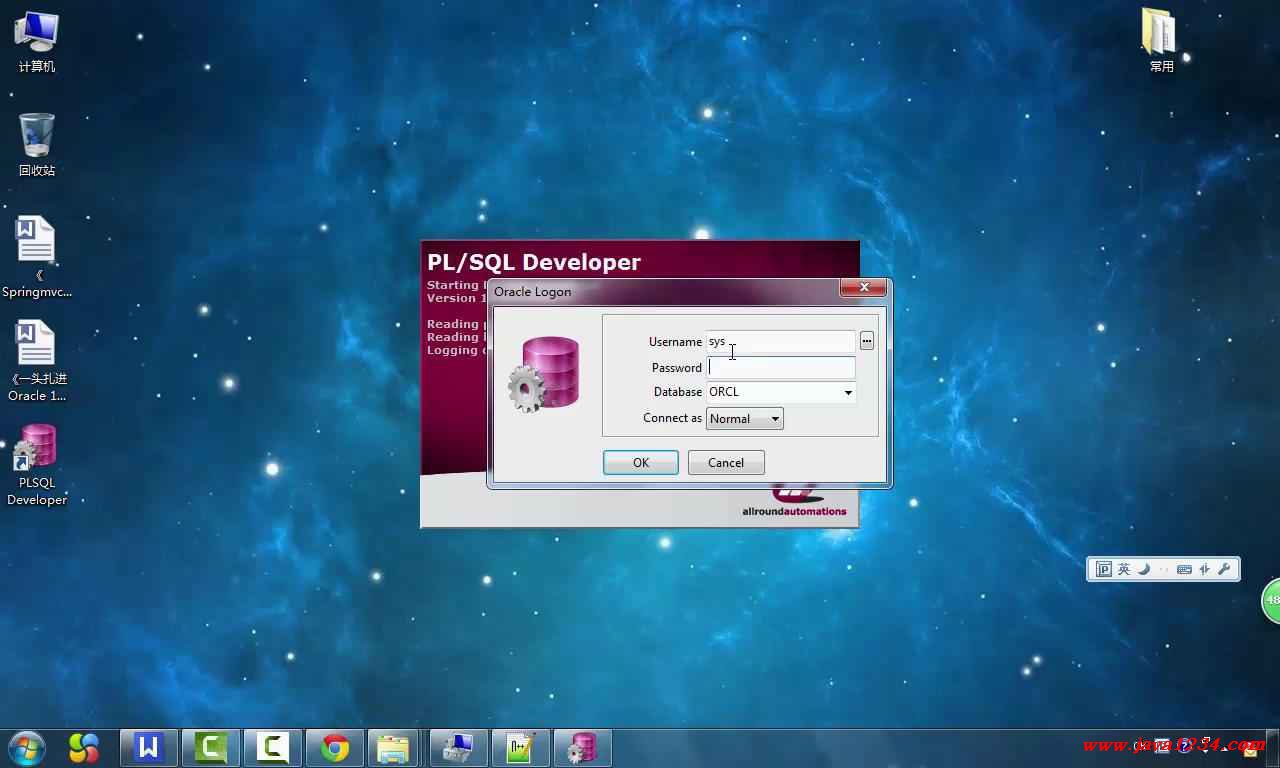Cancel the Oracle Logon dialog

(x=726, y=462)
